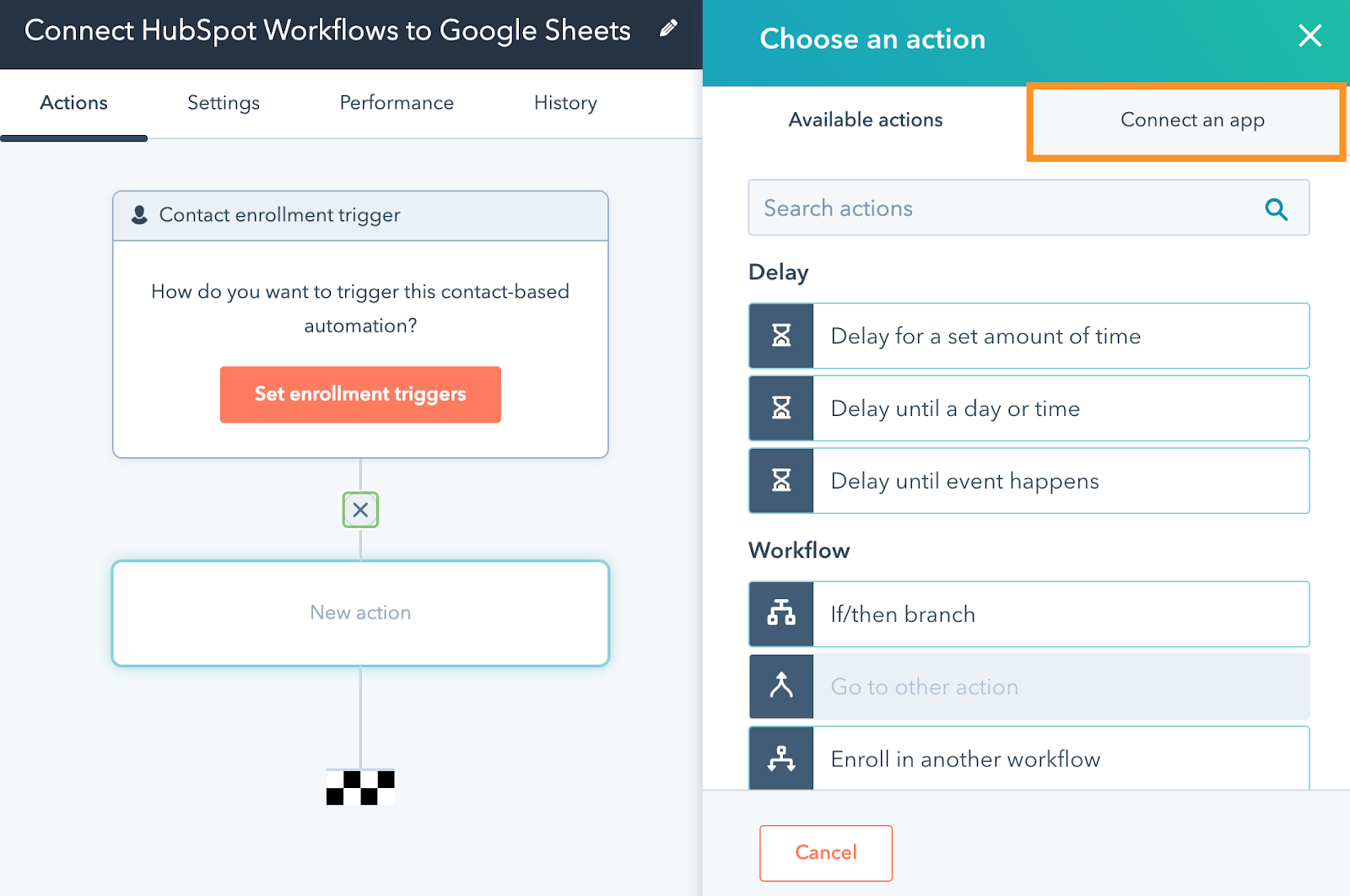Screen dimensions: 1350x896
Task: Click the hourglass icon for event delay
Action: [x=781, y=481]
